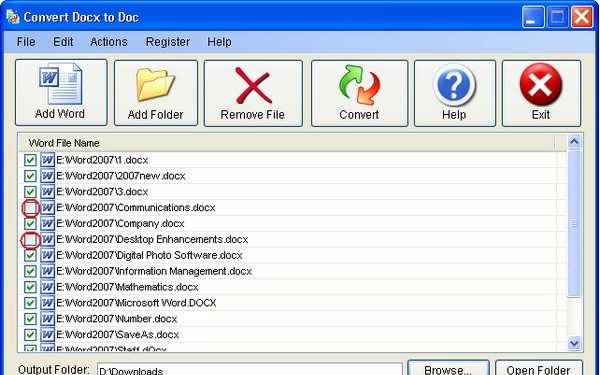600x375 pixels.
Task: Check the Desktop Enhancements.docx checkbox
Action: 30,240
